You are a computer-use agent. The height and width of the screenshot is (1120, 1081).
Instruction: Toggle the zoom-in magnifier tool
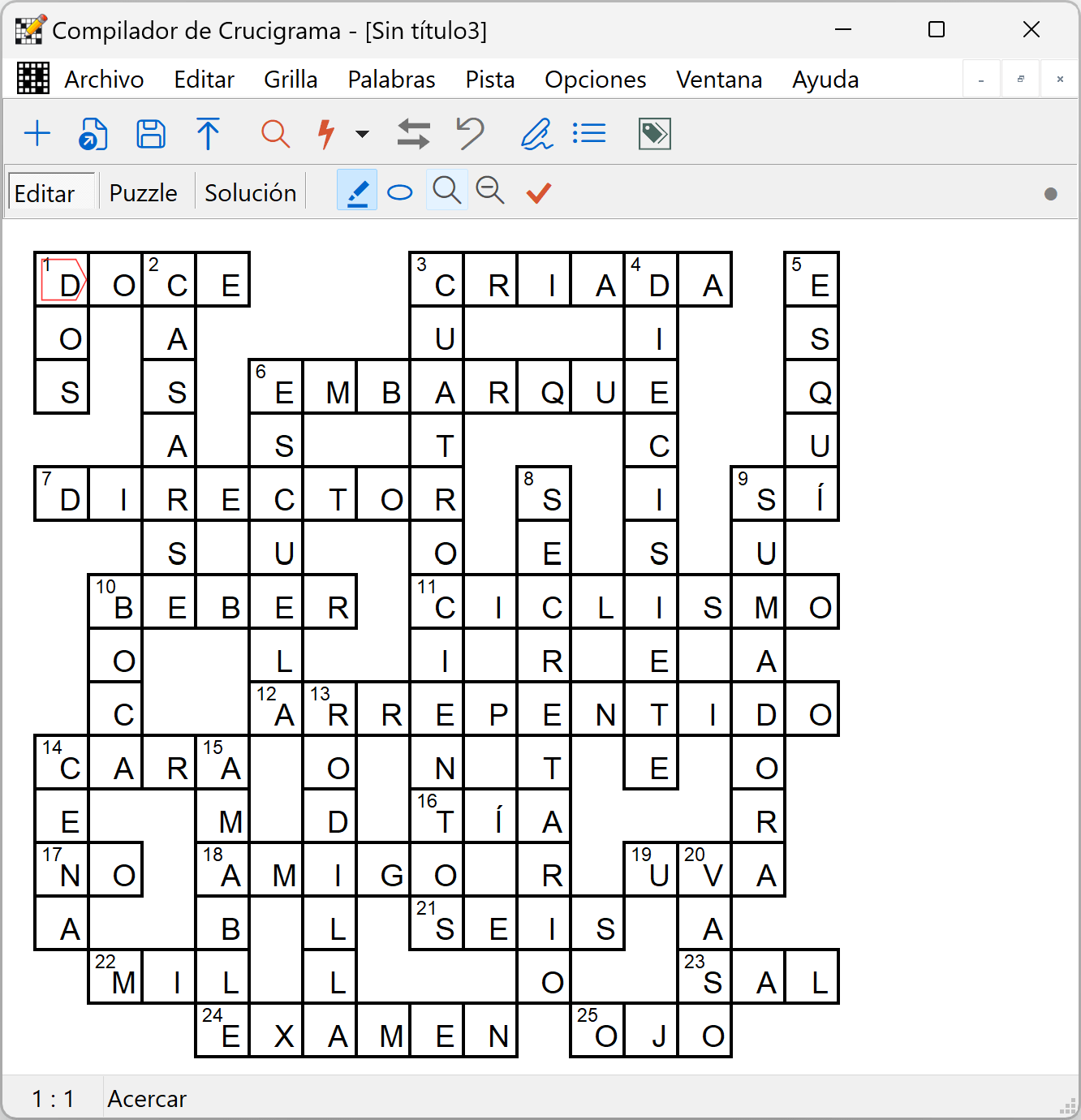[447, 192]
